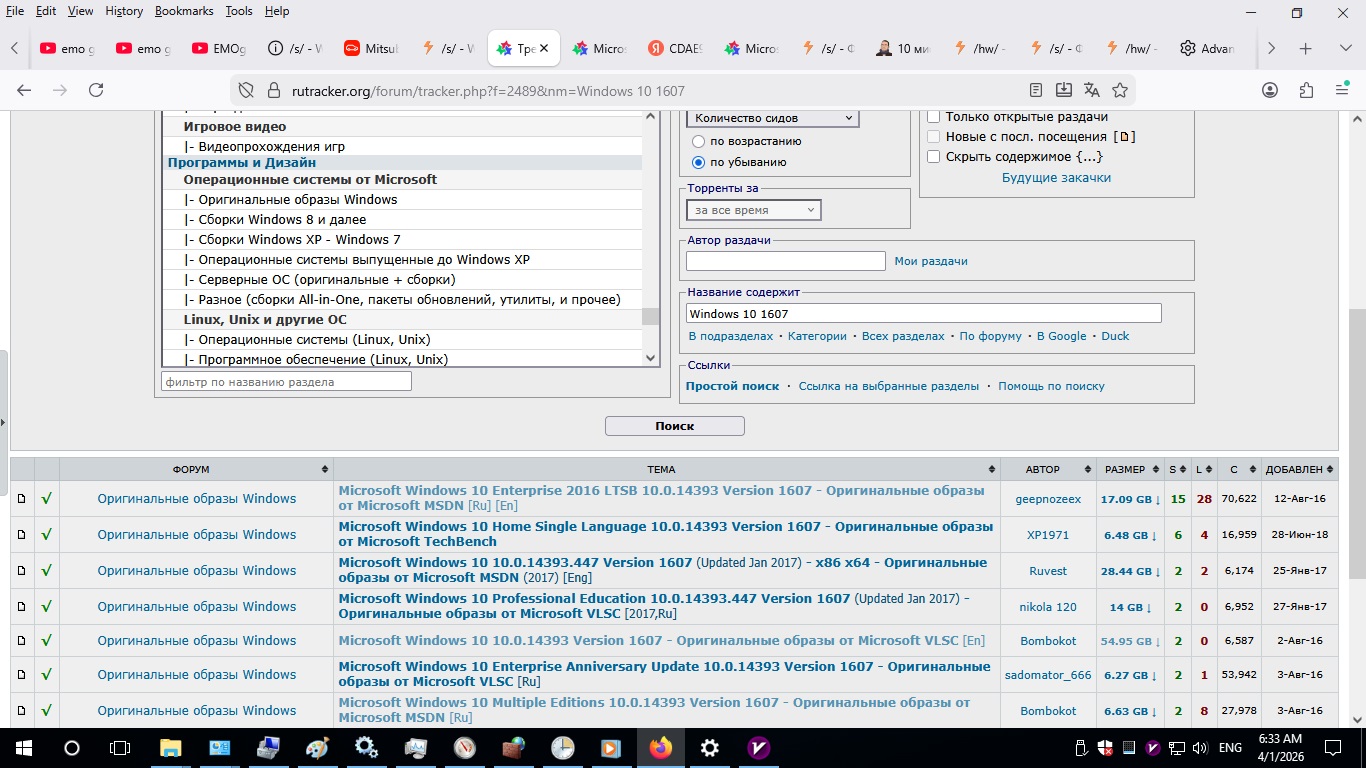Open the Windows Start menu

click(x=23, y=748)
